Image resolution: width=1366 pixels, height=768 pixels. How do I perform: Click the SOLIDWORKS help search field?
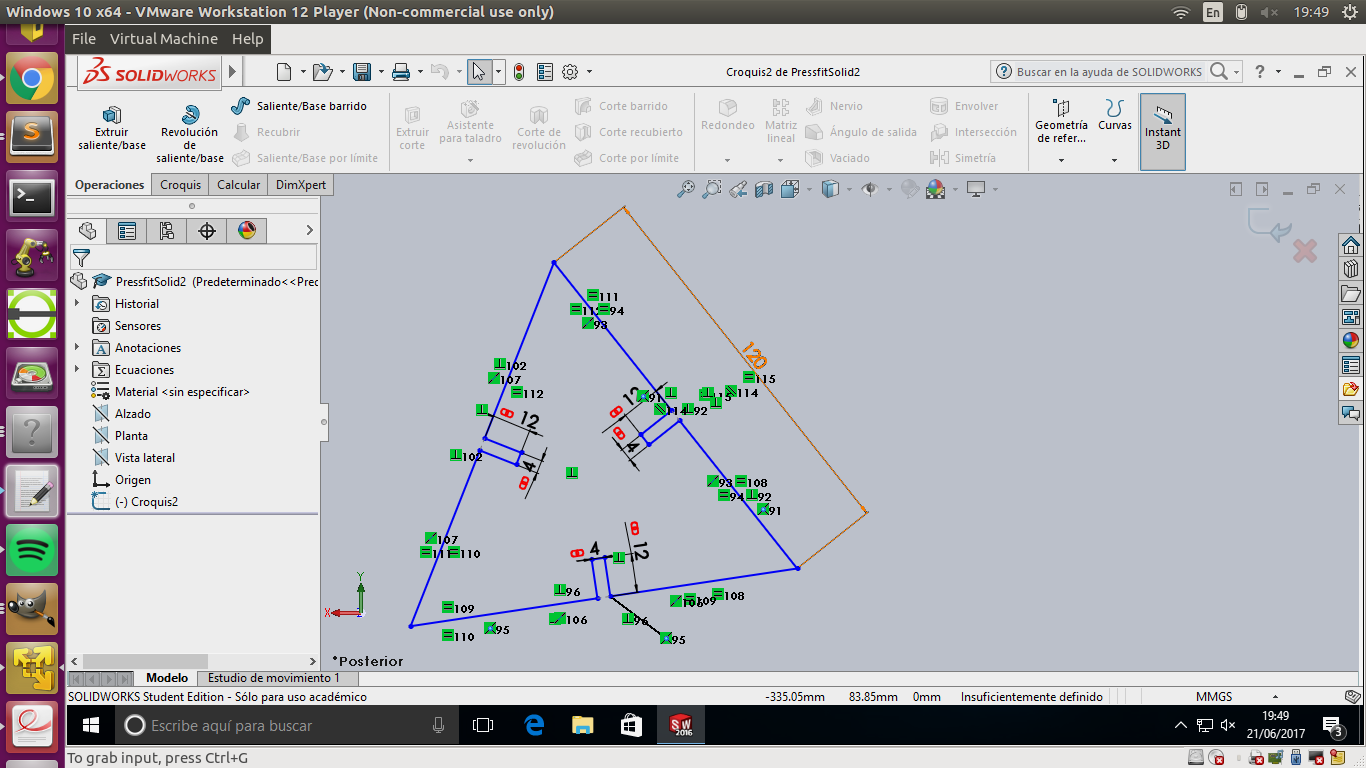tap(1108, 72)
